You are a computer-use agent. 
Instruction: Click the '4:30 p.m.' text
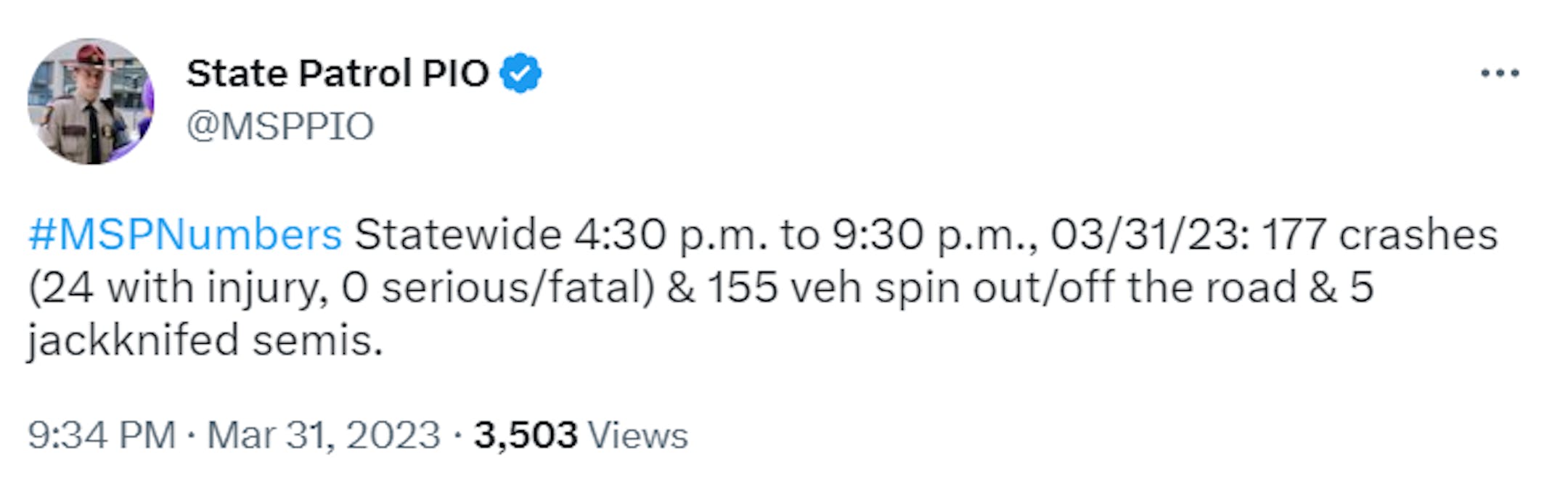(x=671, y=236)
